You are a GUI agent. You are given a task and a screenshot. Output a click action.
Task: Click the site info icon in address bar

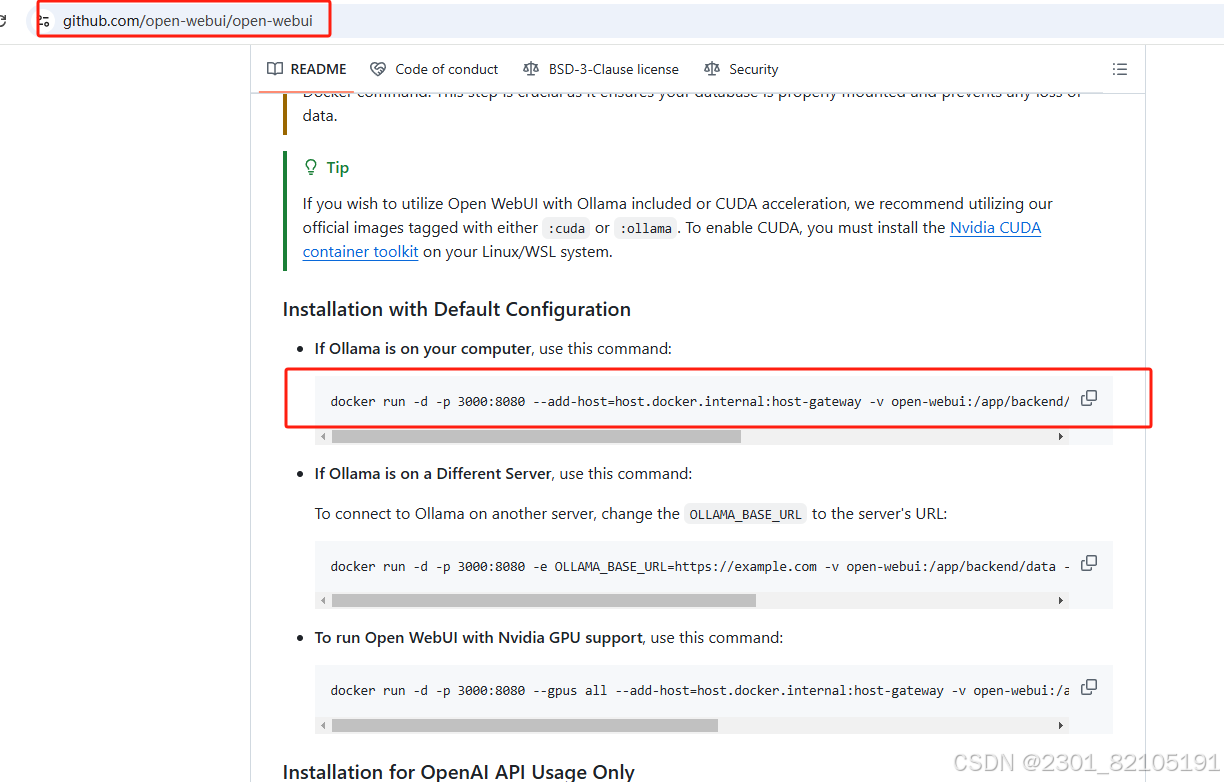(43, 20)
